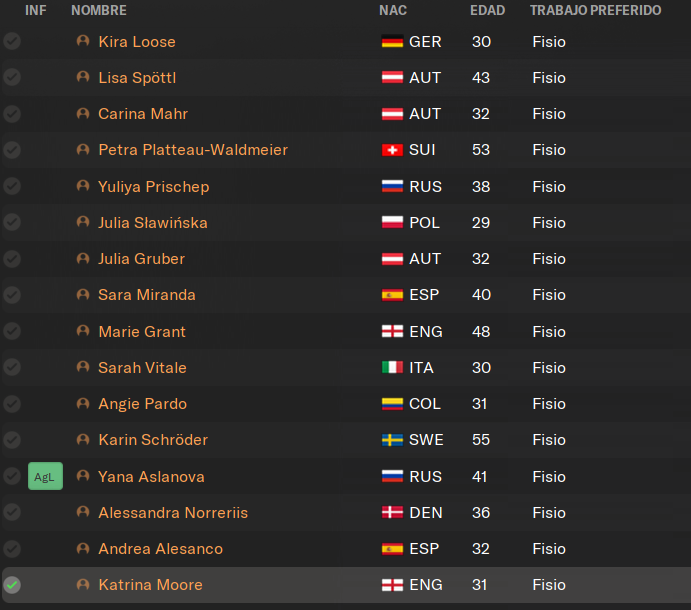
Task: Click the German flag in Kira Loose's row
Action: (392, 41)
